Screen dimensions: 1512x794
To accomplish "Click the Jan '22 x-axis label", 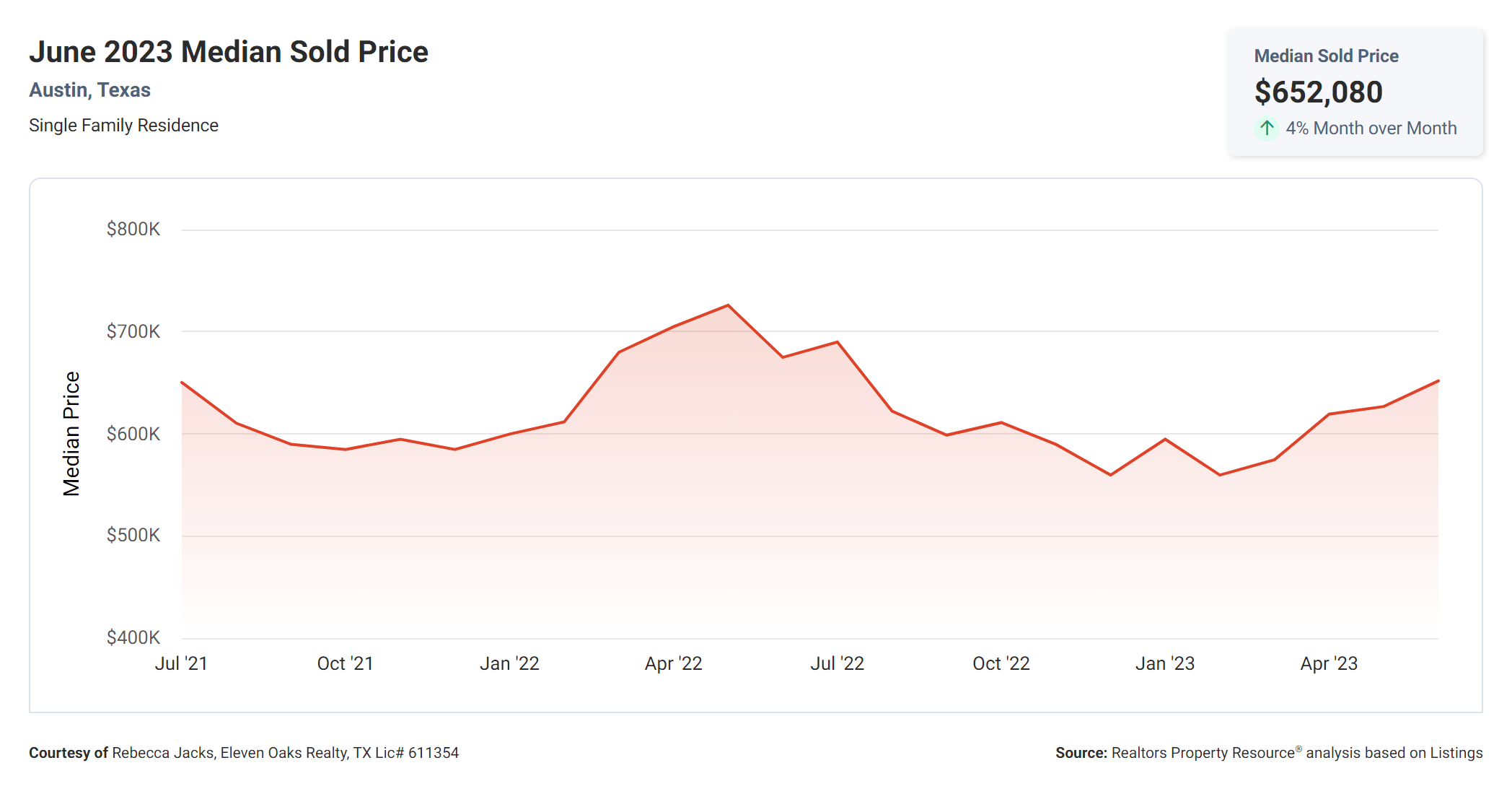I will 509,663.
